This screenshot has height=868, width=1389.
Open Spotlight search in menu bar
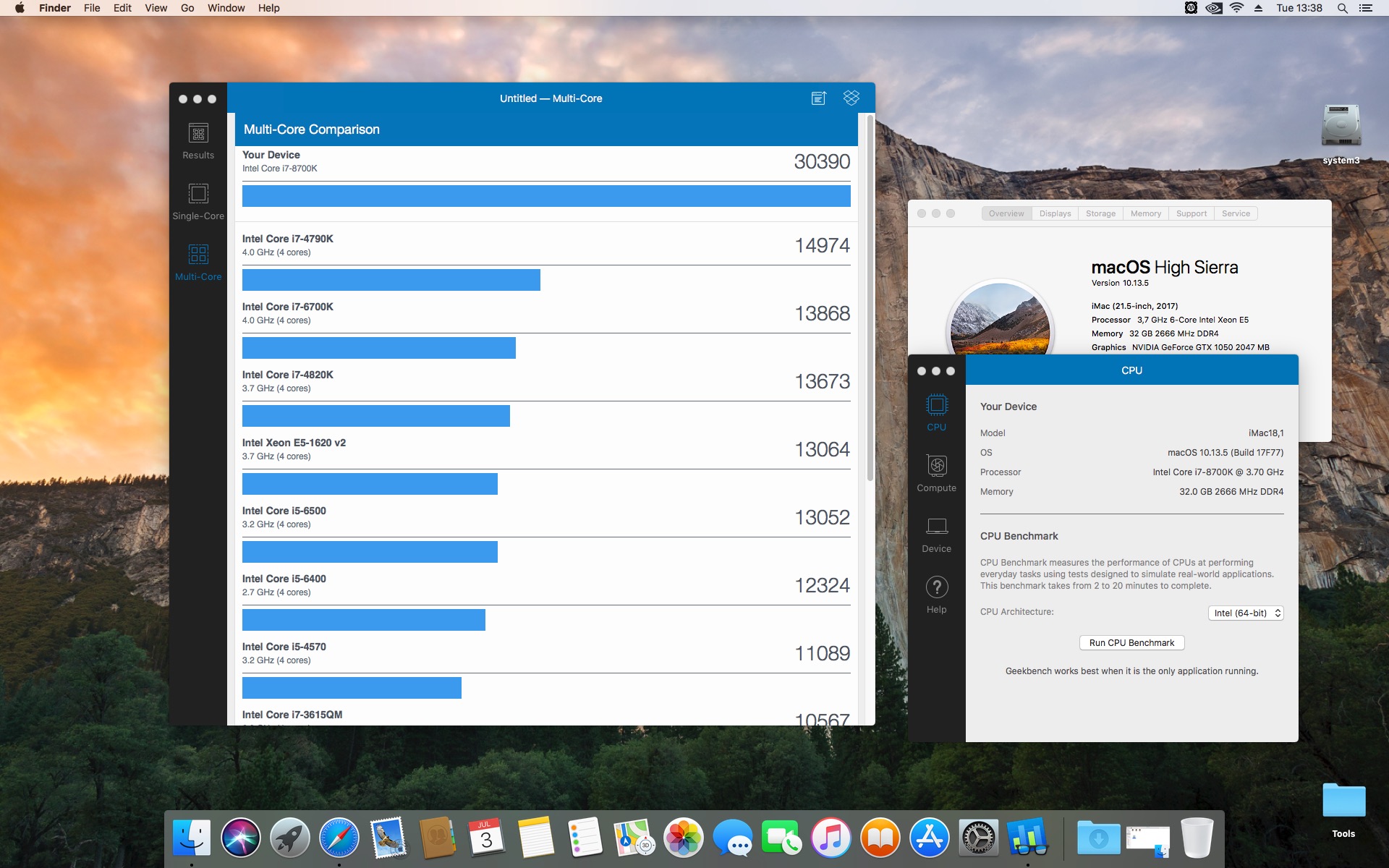(1342, 8)
